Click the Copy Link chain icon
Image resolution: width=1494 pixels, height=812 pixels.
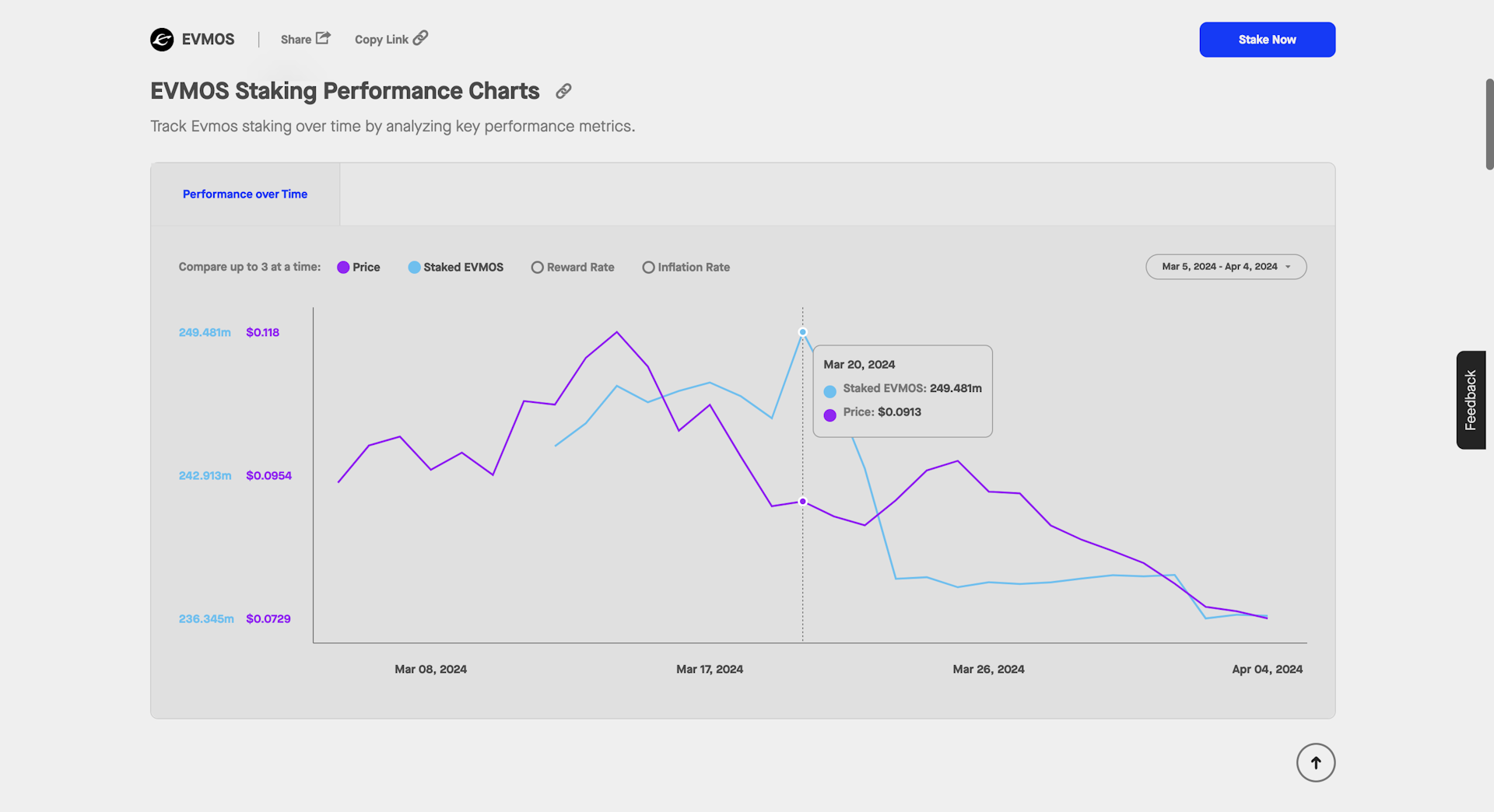pos(420,38)
